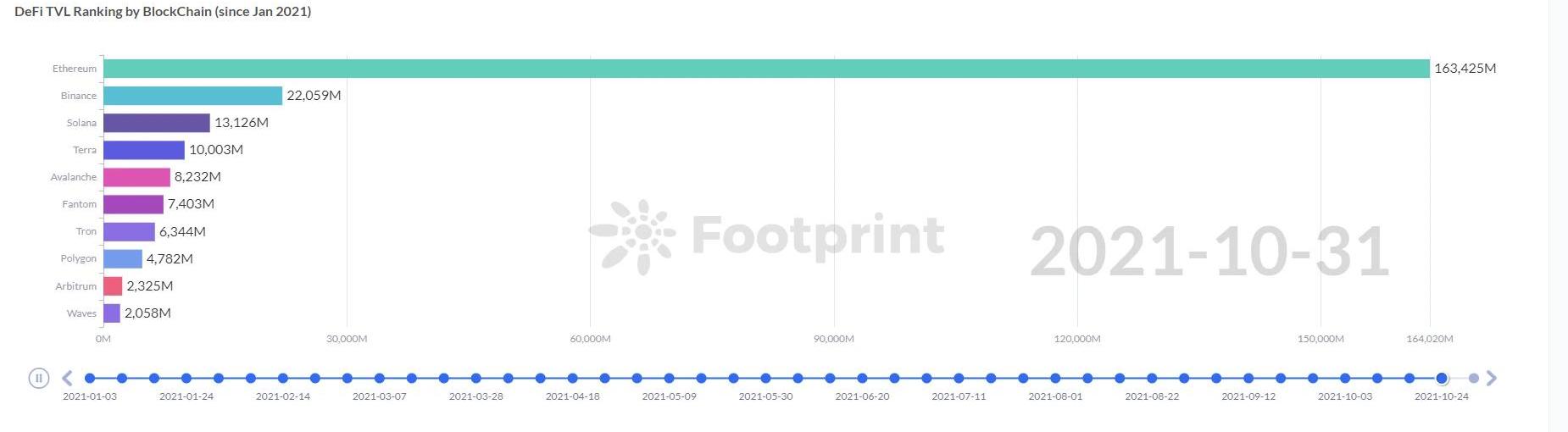
Task: Pause the timeline animation
Action: pos(39,379)
